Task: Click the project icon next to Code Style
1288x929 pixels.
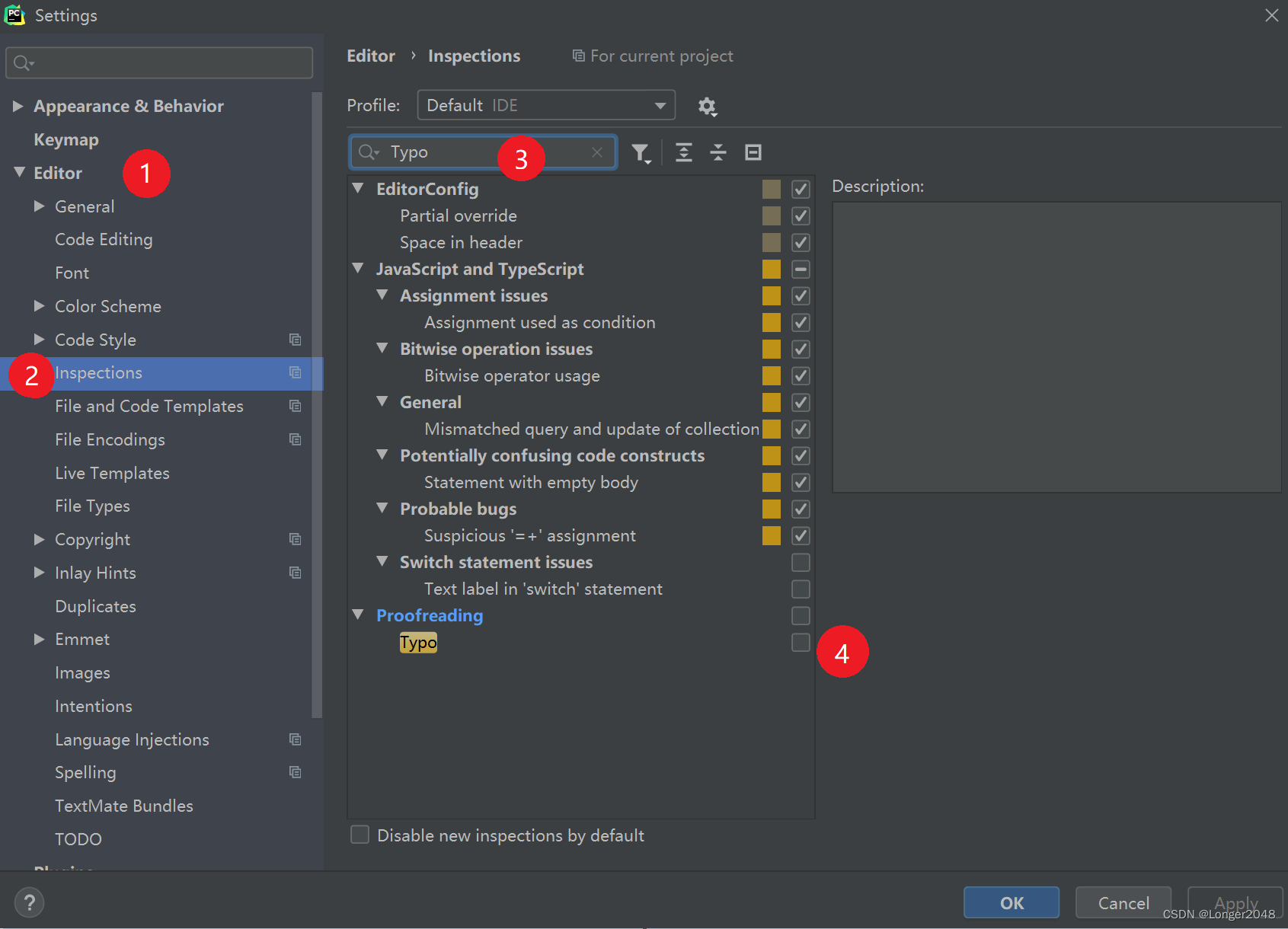Action: pyautogui.click(x=296, y=340)
